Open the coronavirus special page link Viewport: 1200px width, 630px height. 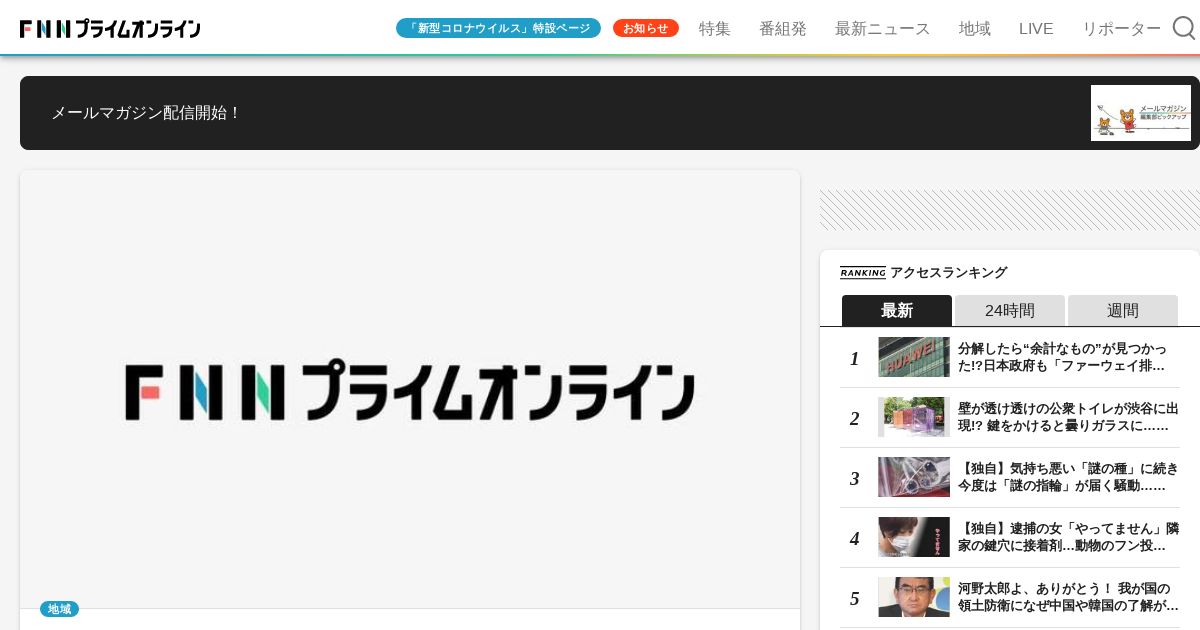point(498,28)
